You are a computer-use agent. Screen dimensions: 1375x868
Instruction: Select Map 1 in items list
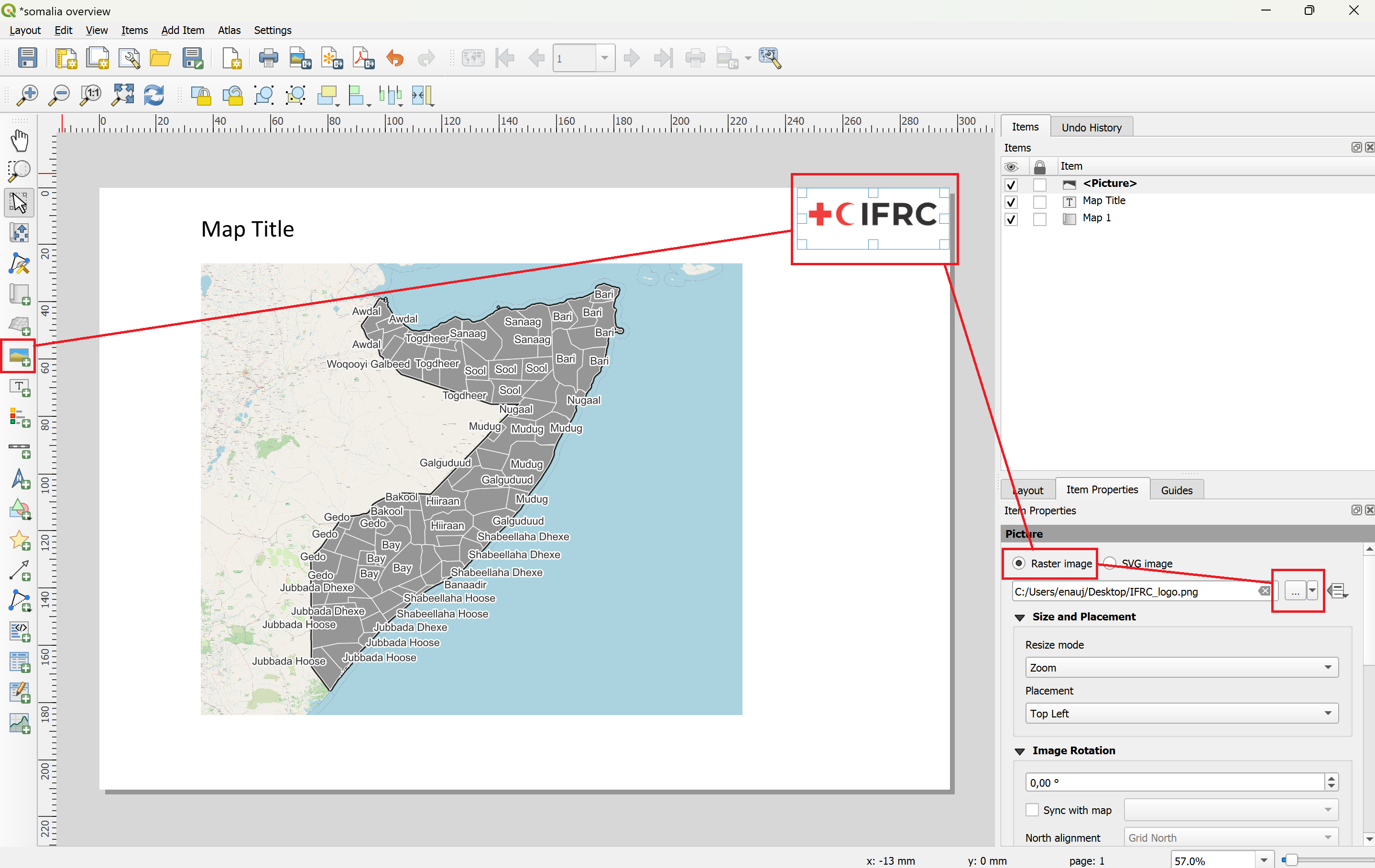point(1096,218)
